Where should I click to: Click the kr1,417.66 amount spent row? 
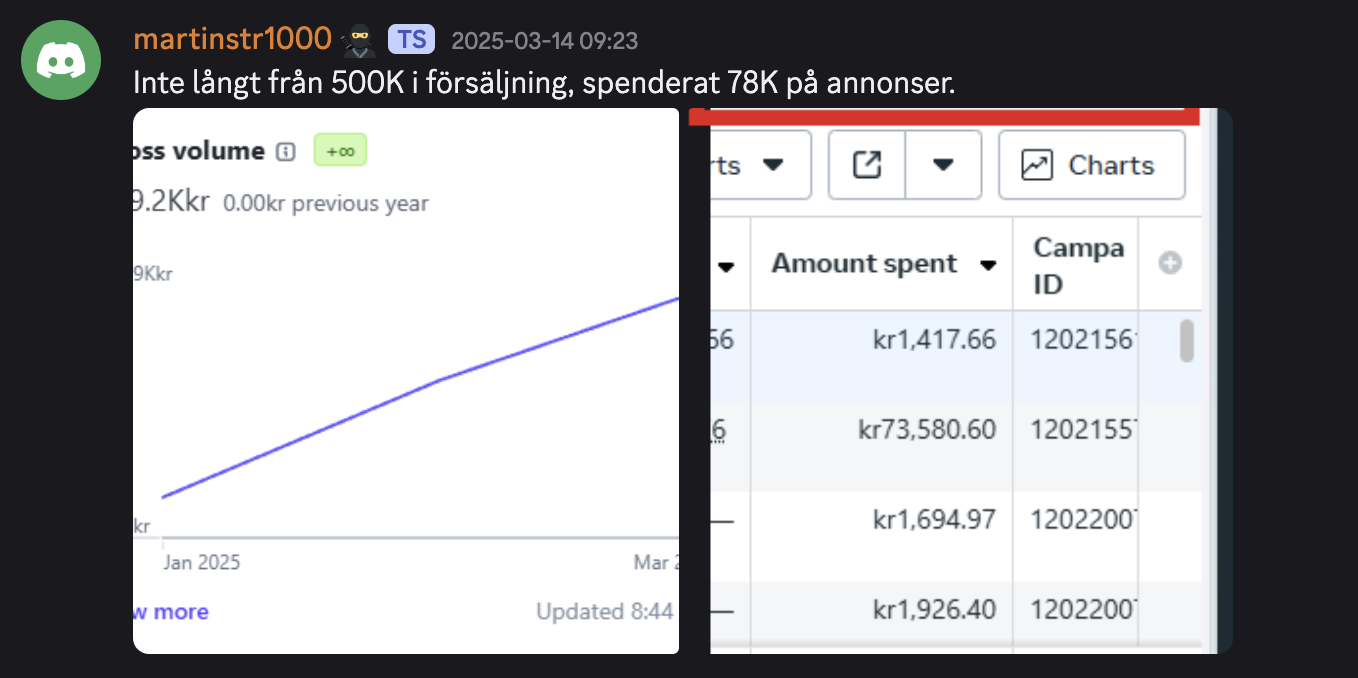pos(935,340)
